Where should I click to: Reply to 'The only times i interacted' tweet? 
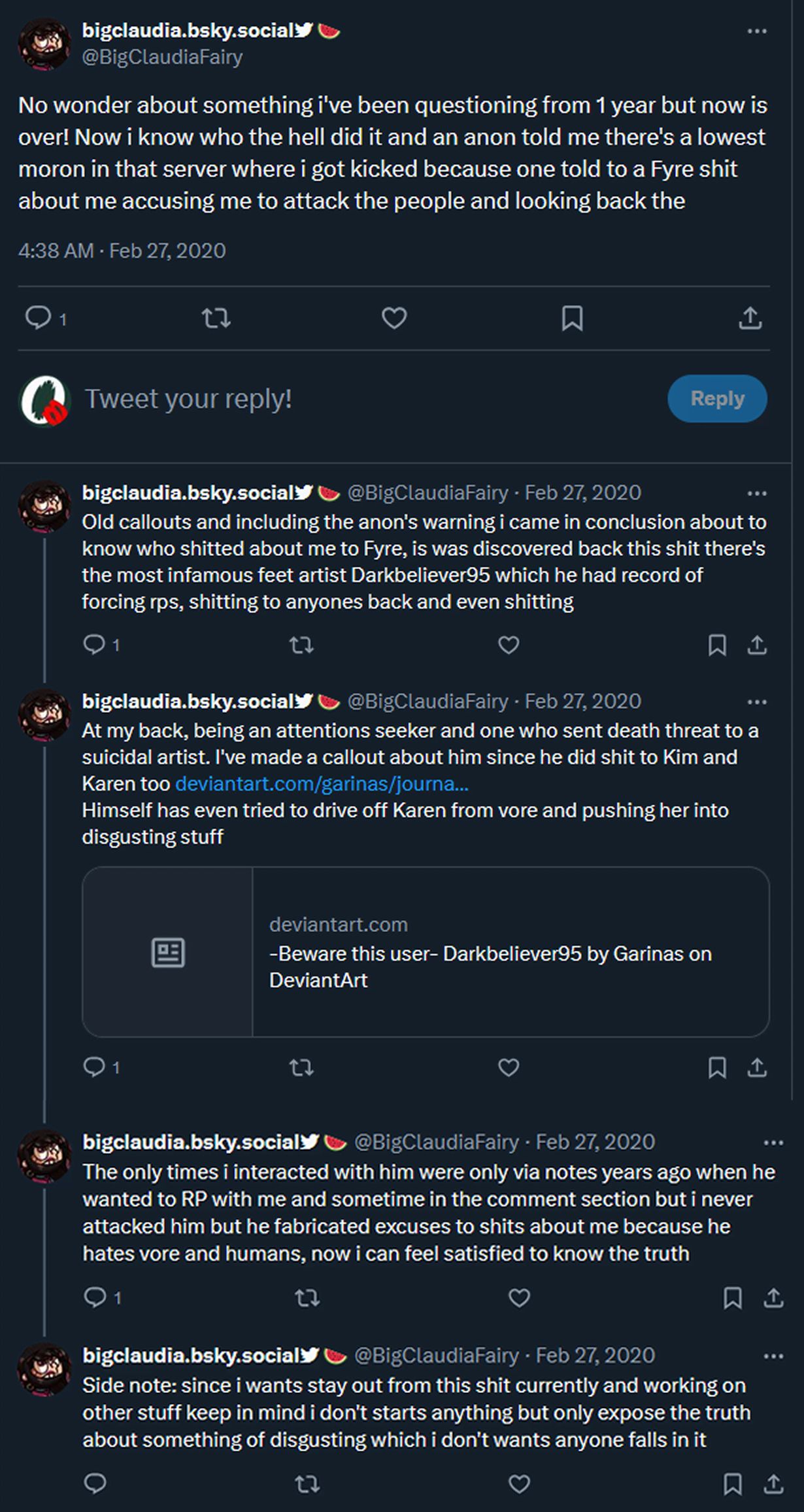click(x=95, y=1297)
